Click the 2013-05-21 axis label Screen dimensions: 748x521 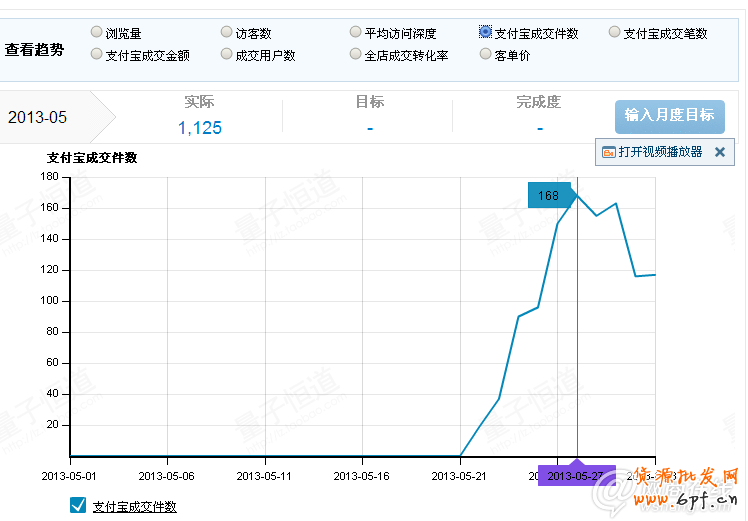459,476
